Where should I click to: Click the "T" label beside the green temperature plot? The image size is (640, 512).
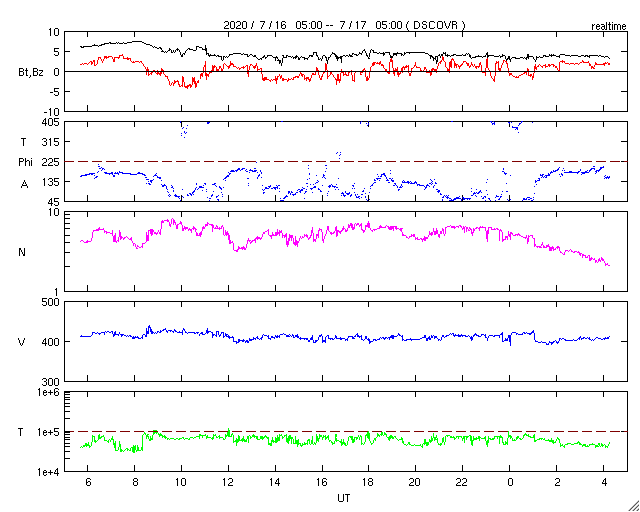click(x=21, y=432)
